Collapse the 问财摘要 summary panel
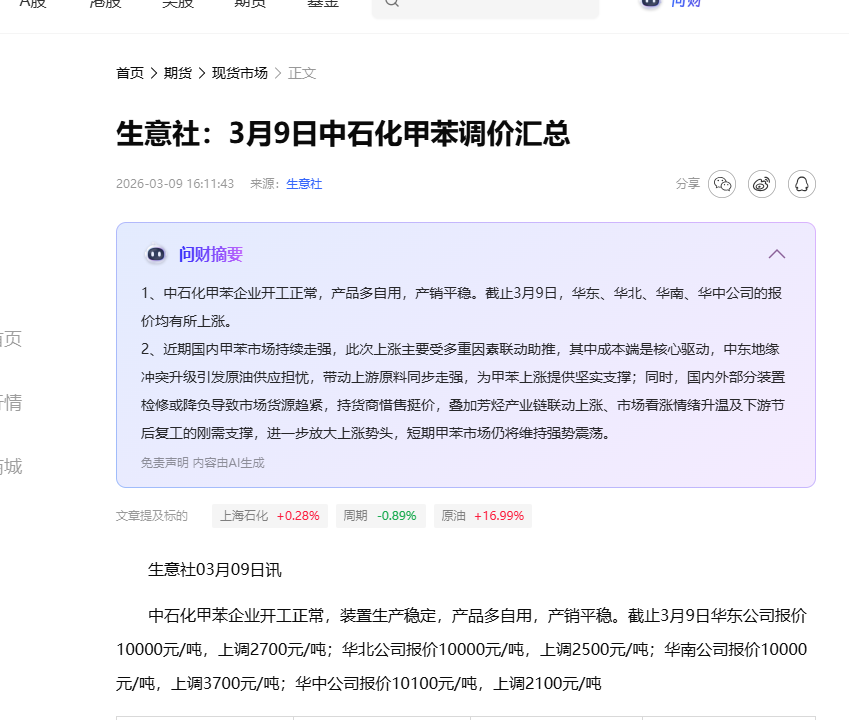 coord(777,254)
